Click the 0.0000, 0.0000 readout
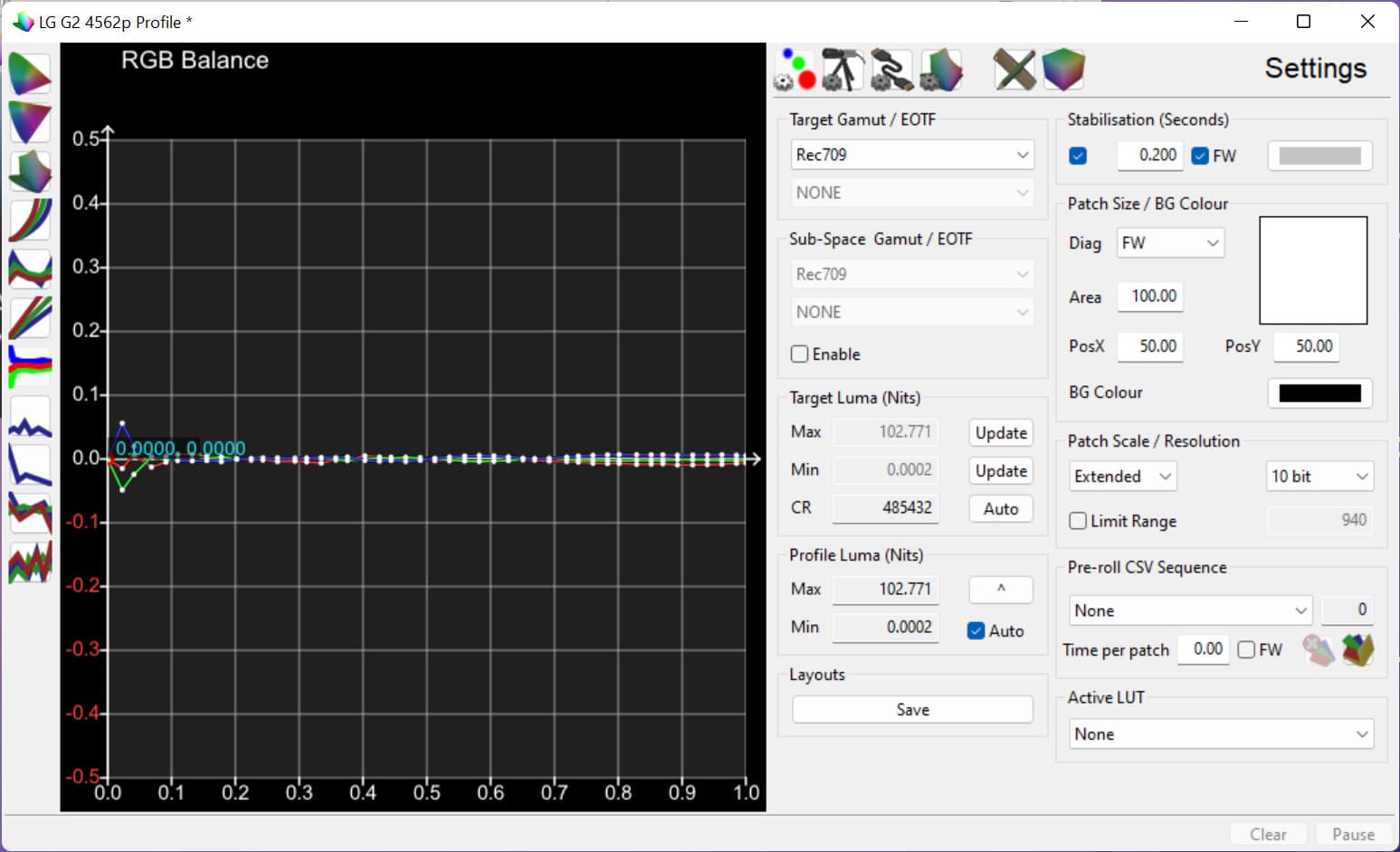 [x=180, y=449]
